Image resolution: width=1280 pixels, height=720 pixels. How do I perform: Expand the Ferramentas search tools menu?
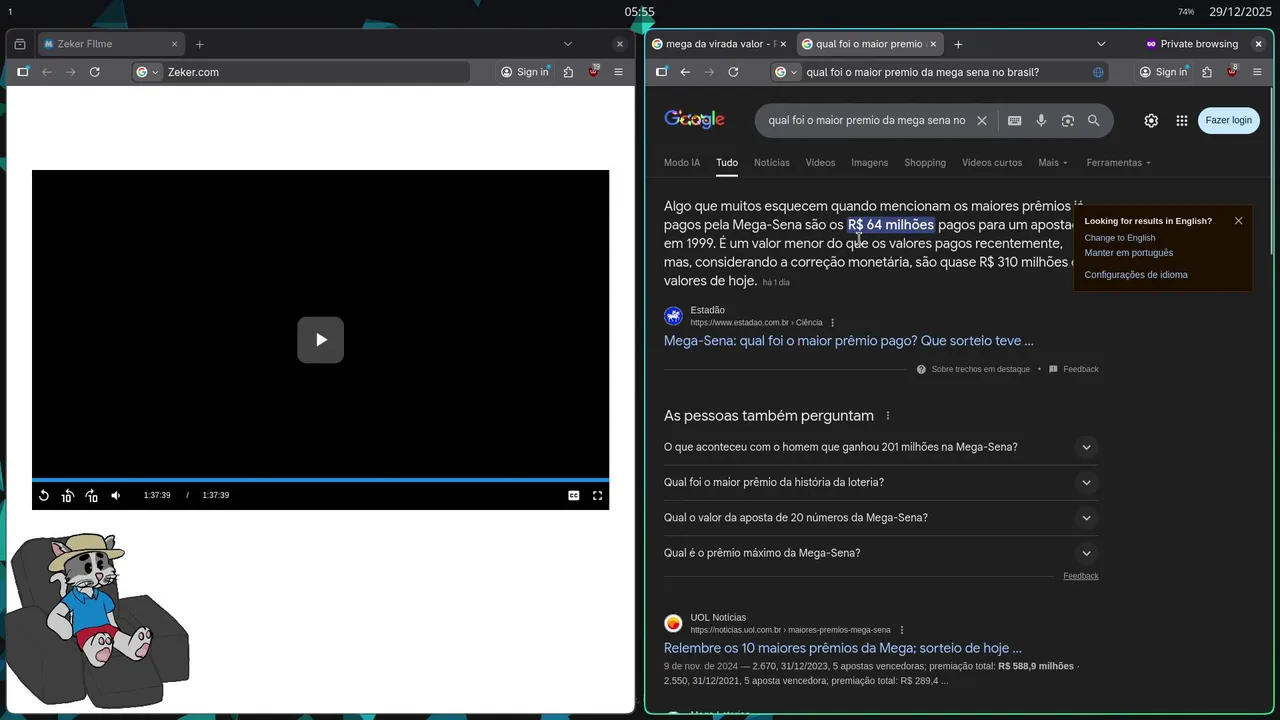(x=1118, y=162)
